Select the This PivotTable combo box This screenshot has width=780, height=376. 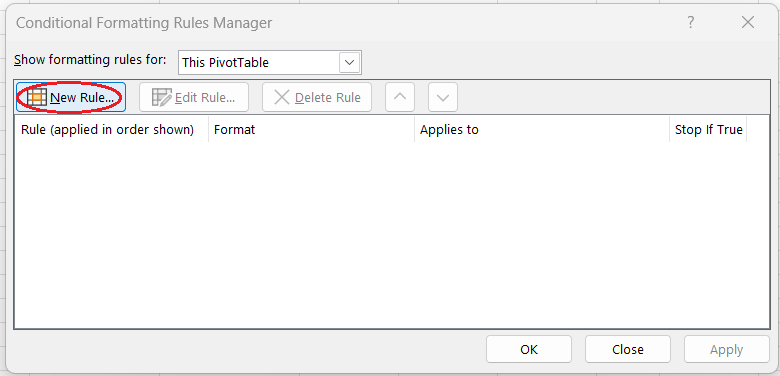click(270, 63)
